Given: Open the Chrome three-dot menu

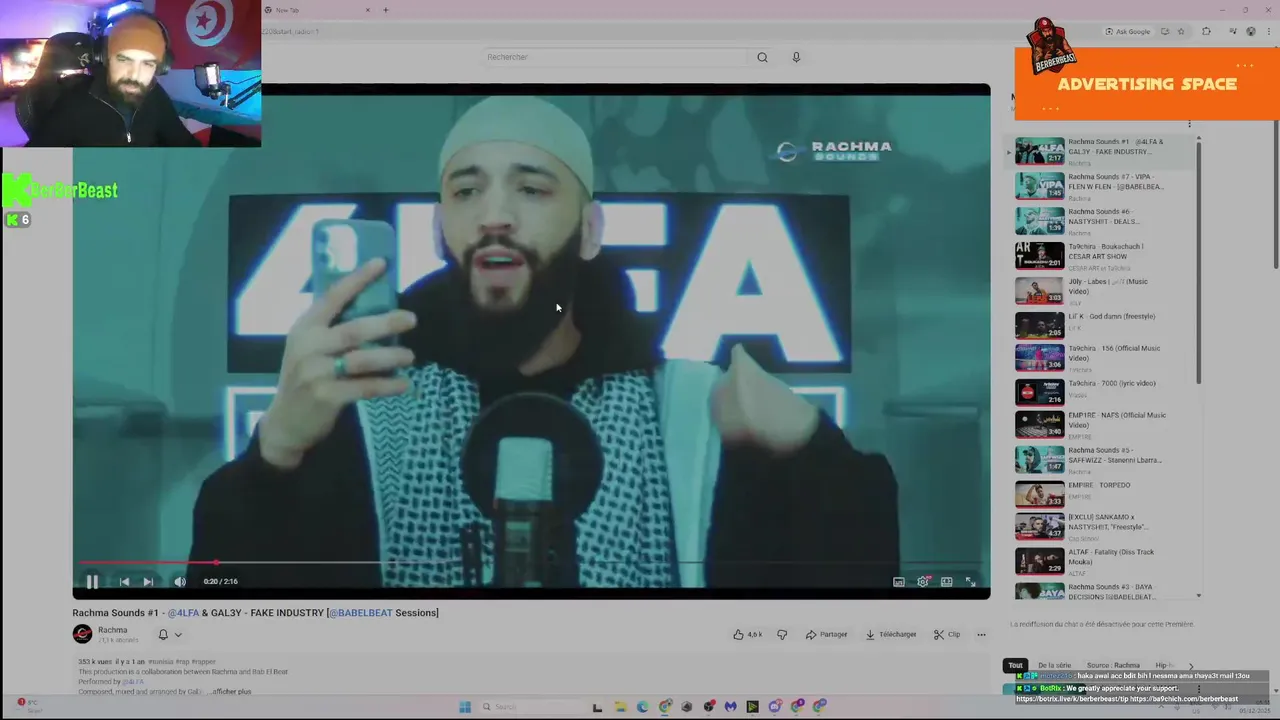Looking at the screenshot, I should point(1268,31).
